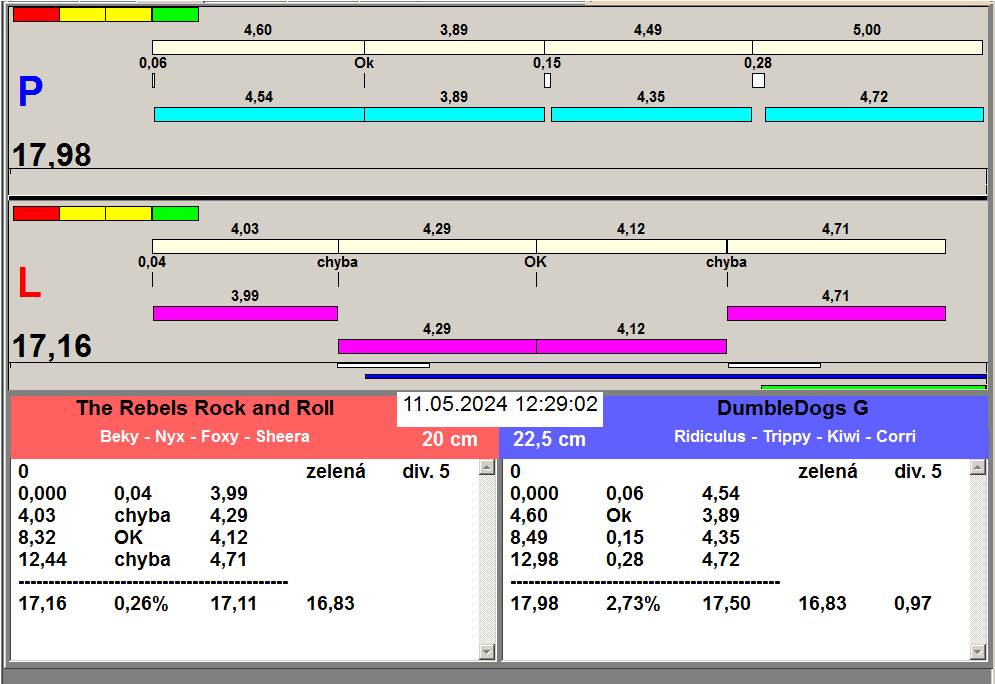
Task: Select the cyan 3,89 run bar in the P lane
Action: point(454,114)
